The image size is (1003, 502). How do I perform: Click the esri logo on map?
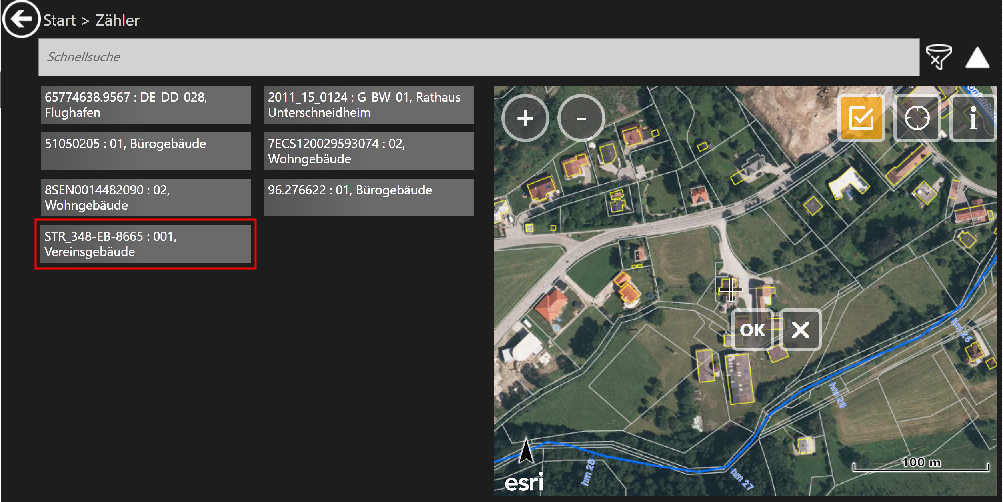(x=524, y=483)
